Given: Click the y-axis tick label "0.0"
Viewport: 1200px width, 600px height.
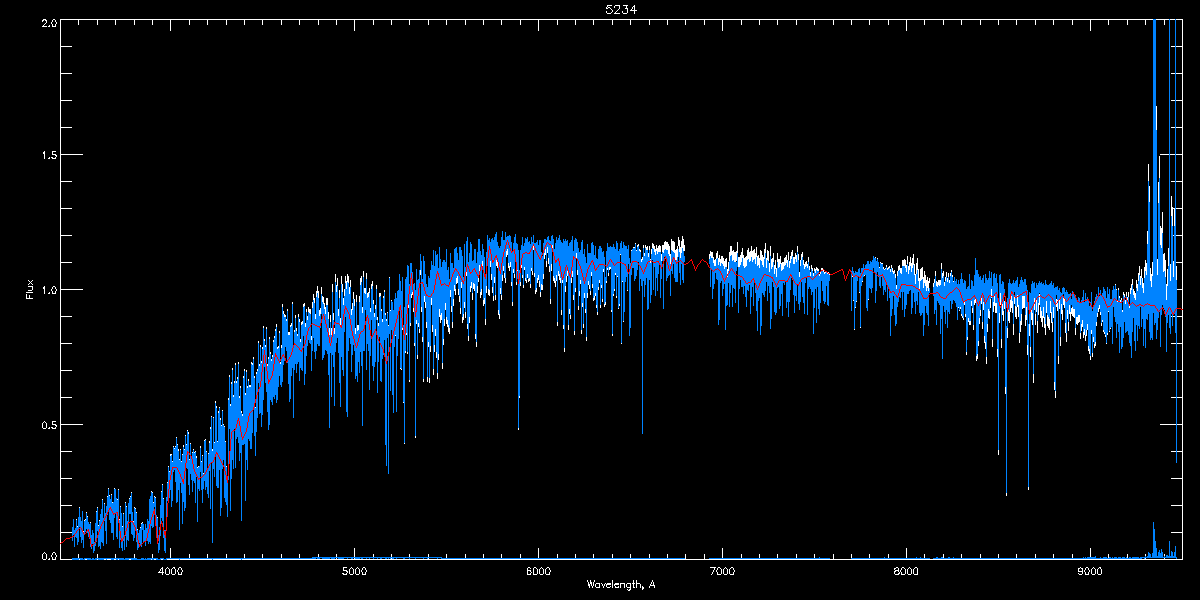Looking at the screenshot, I should (x=47, y=555).
